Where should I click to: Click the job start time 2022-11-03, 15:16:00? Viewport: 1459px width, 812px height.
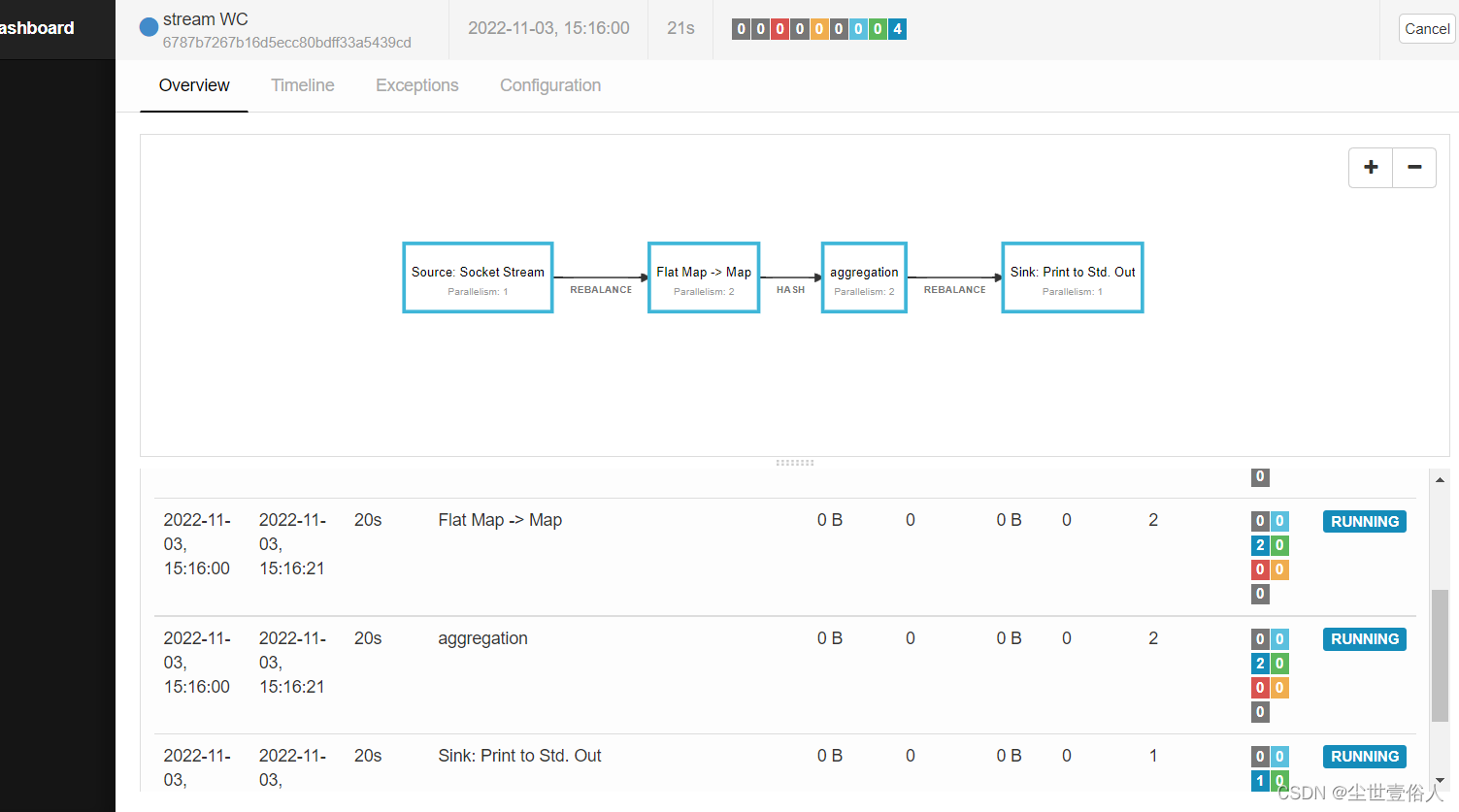[548, 28]
